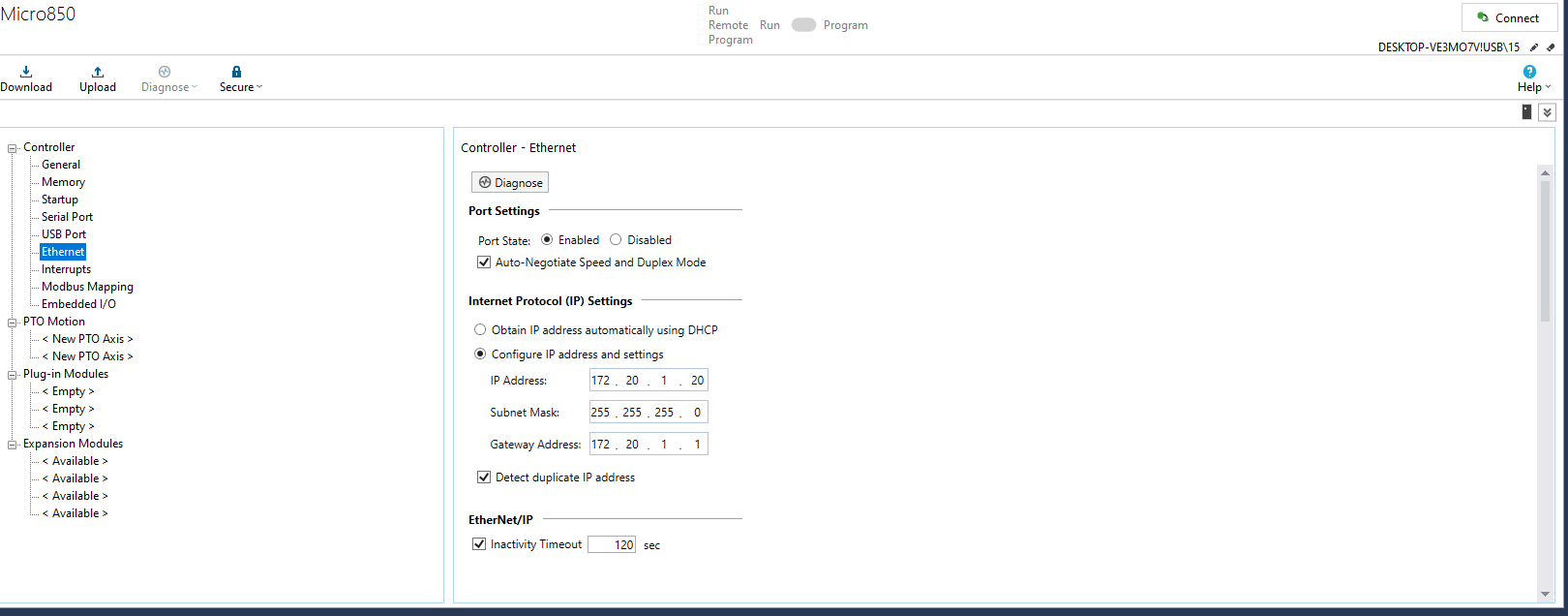Viewport: 1568px width, 616px height.
Task: Click the pencil icon to edit connection path
Action: pyautogui.click(x=1534, y=46)
